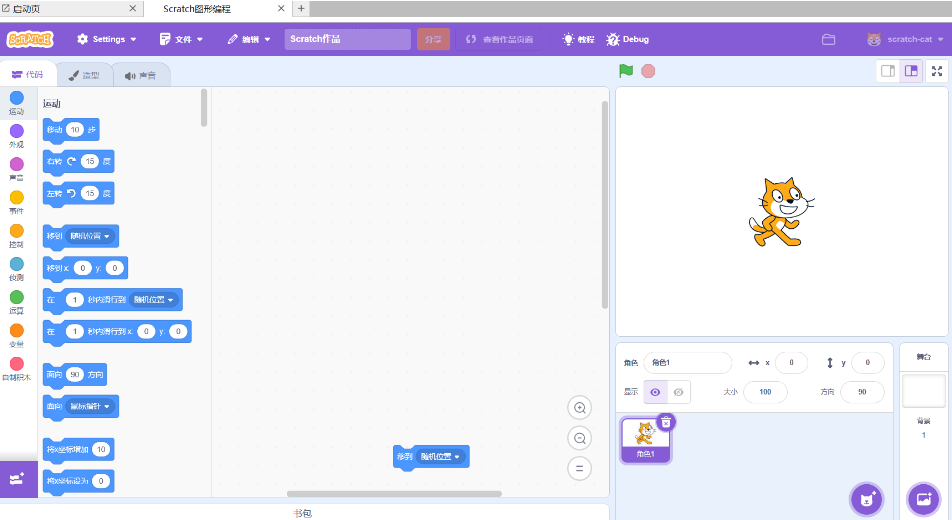Image resolution: width=952 pixels, height=520 pixels.
Task: Expand 随机位置 dropdown in 秒内滑行到 block
Action: (x=154, y=299)
